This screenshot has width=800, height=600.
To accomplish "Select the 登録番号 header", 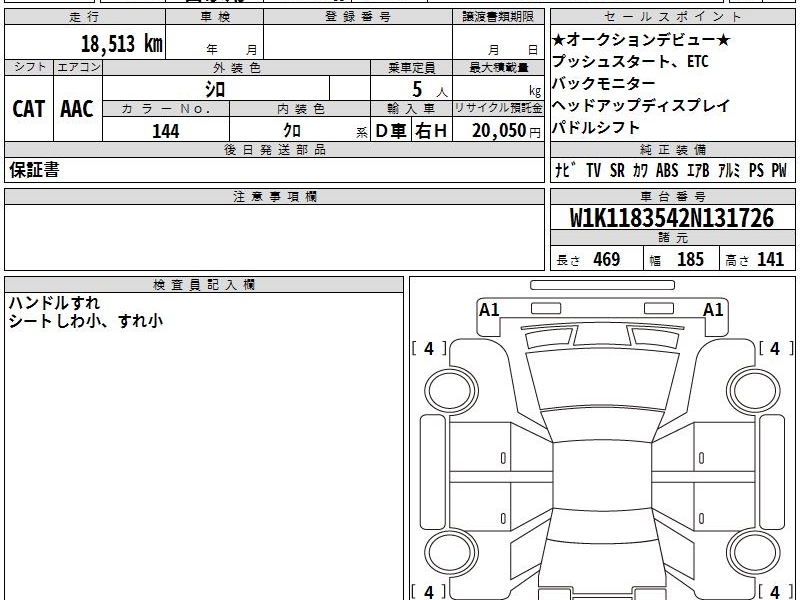I will pos(358,17).
